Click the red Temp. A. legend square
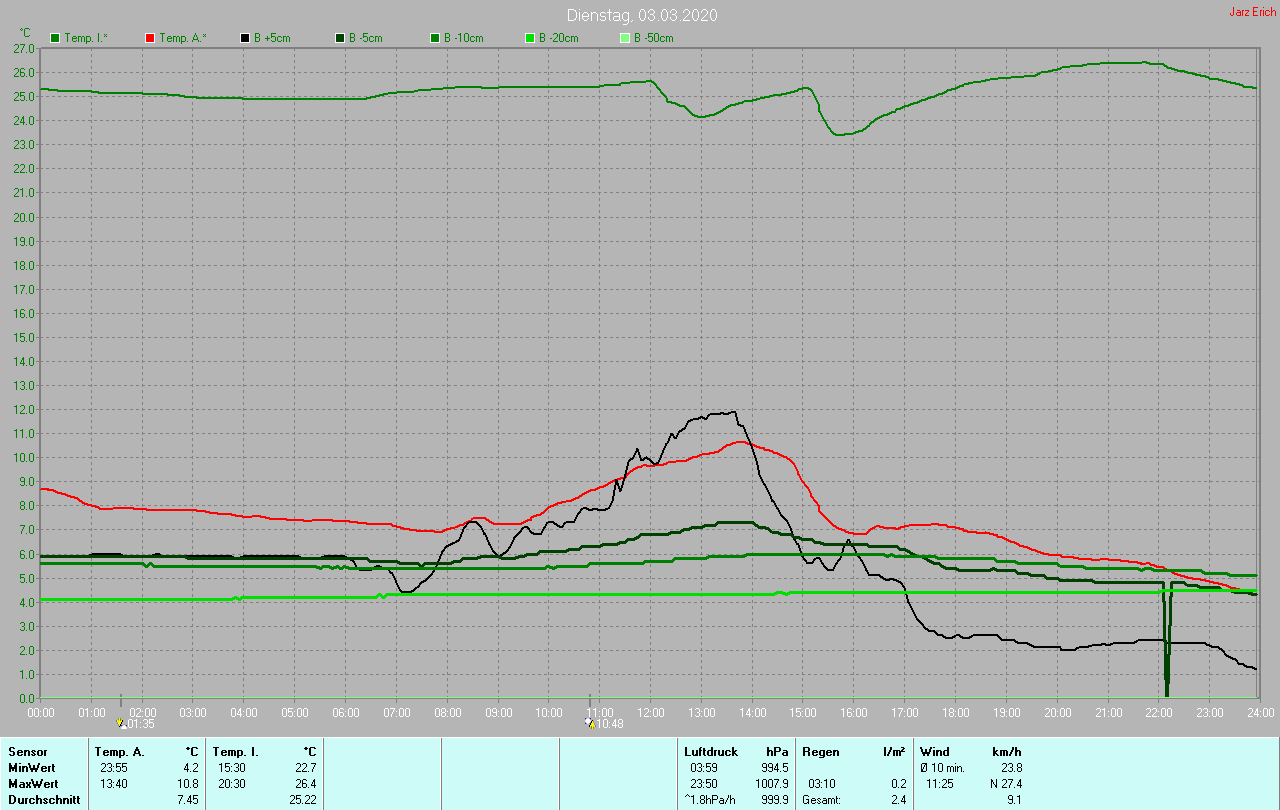This screenshot has width=1280, height=810. point(150,38)
